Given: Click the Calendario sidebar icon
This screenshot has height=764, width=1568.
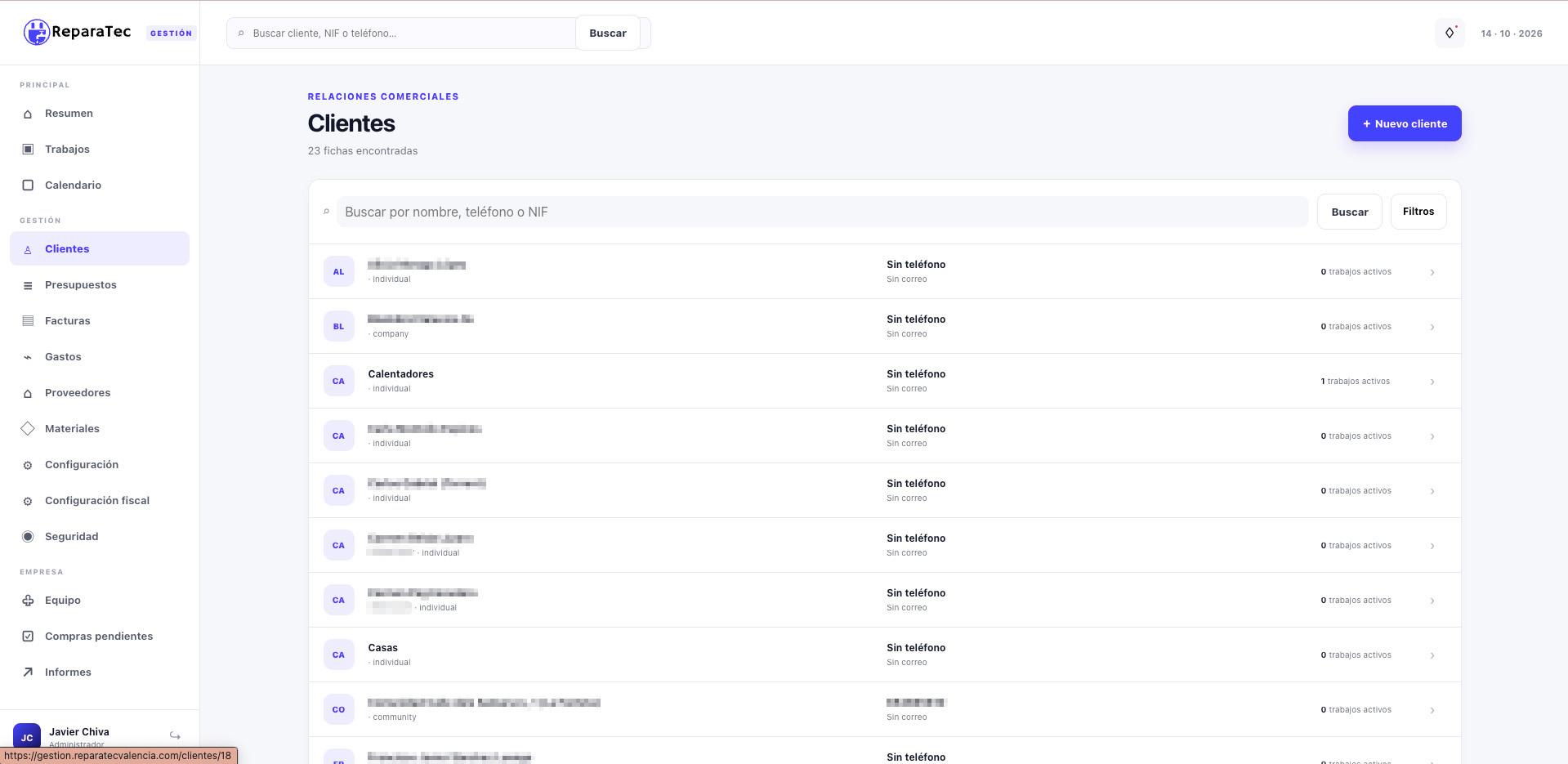Looking at the screenshot, I should coord(28,185).
